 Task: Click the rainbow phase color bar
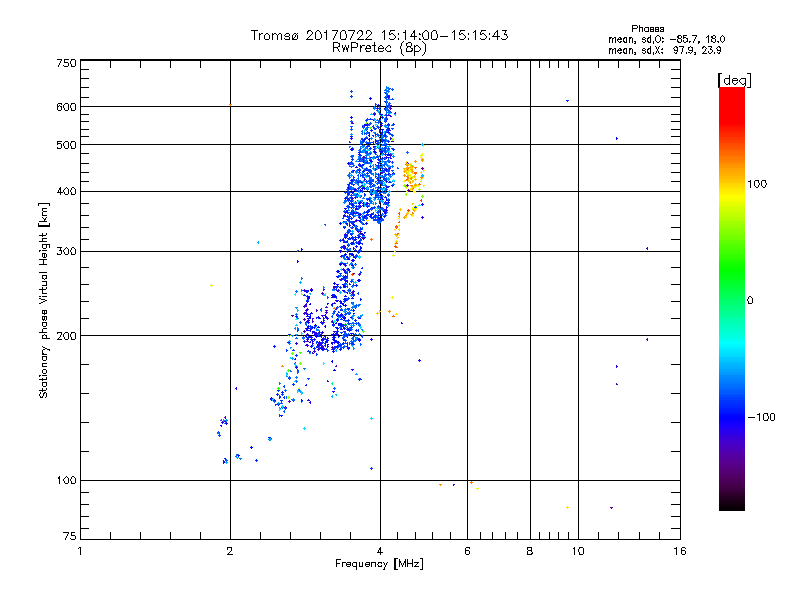732,298
